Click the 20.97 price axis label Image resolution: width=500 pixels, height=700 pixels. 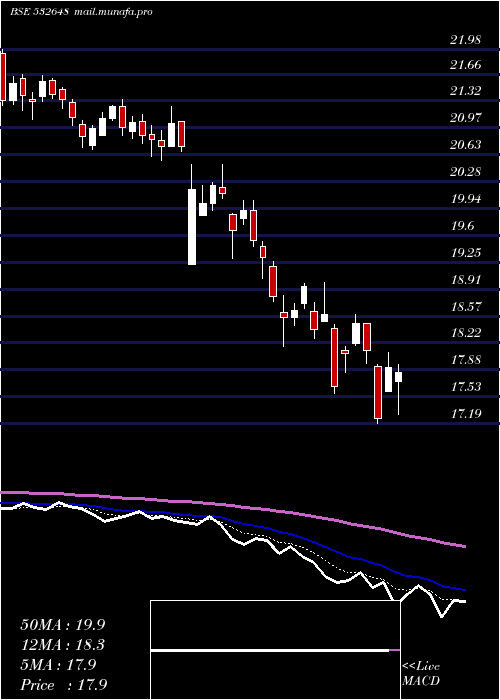[466, 118]
